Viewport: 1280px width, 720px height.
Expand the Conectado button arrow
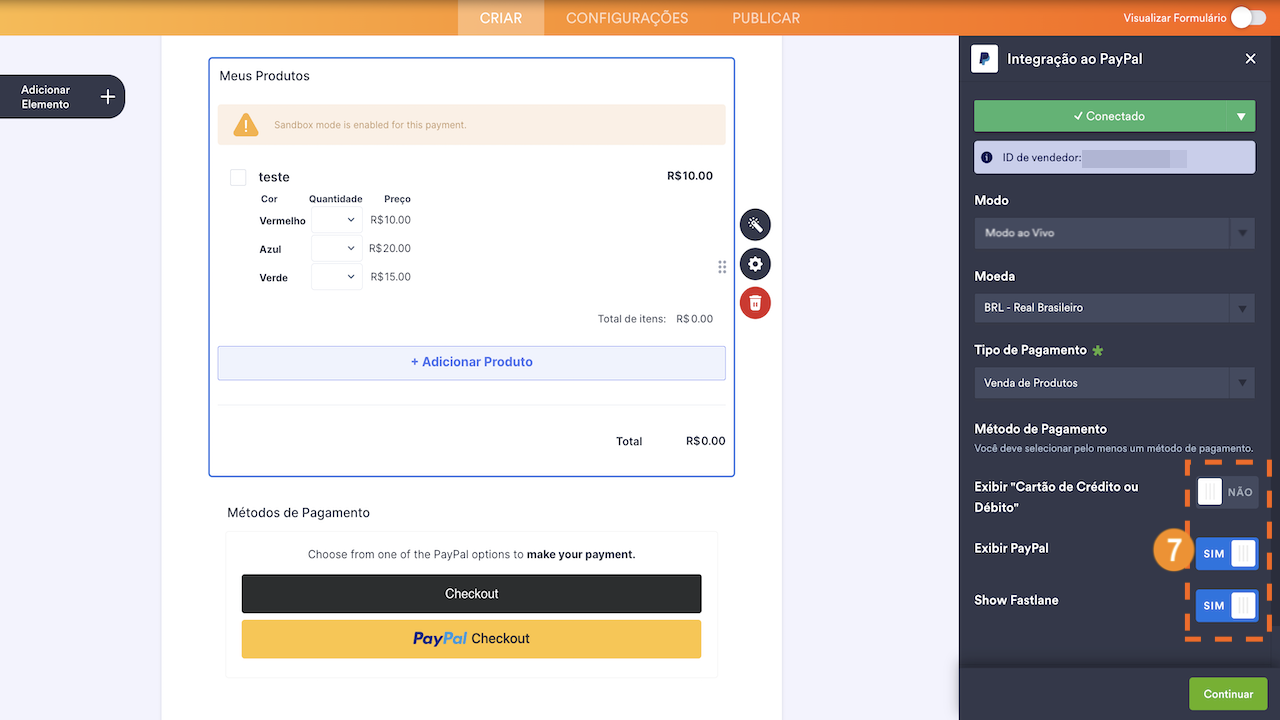coord(1241,116)
